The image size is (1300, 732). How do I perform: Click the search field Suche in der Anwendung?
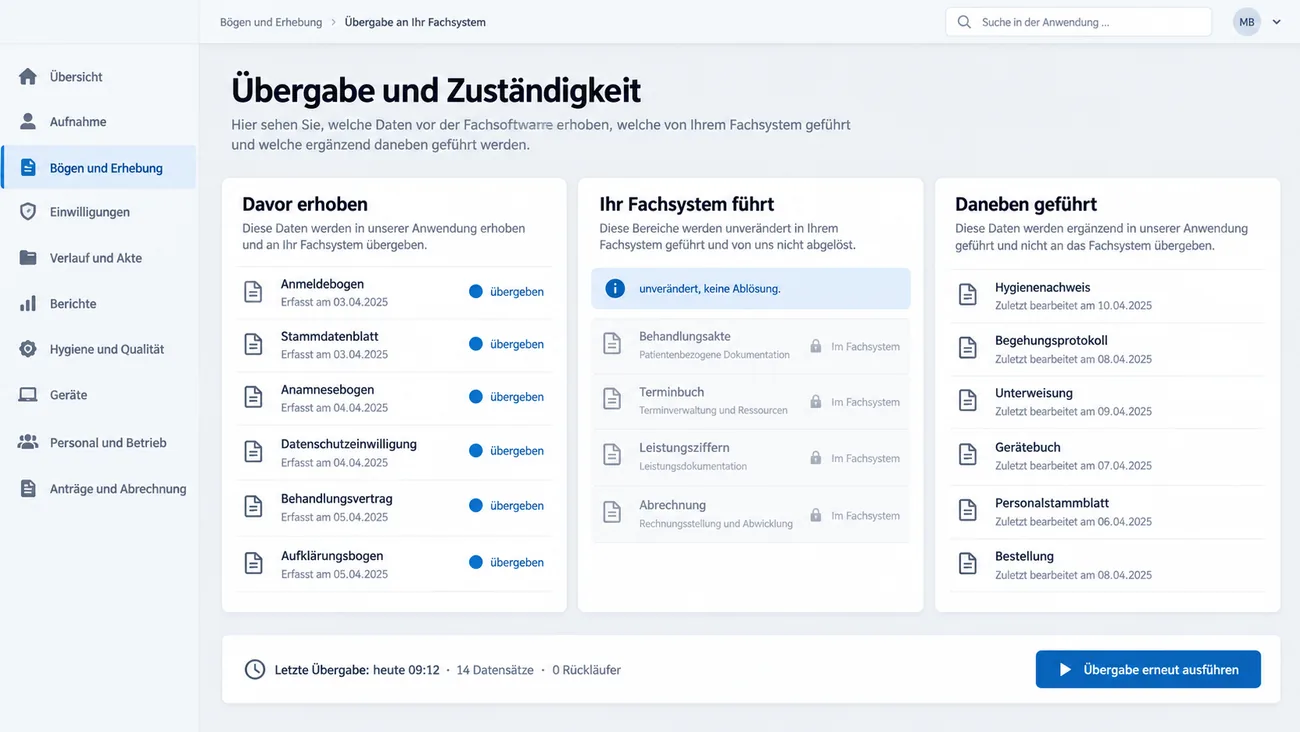1079,22
